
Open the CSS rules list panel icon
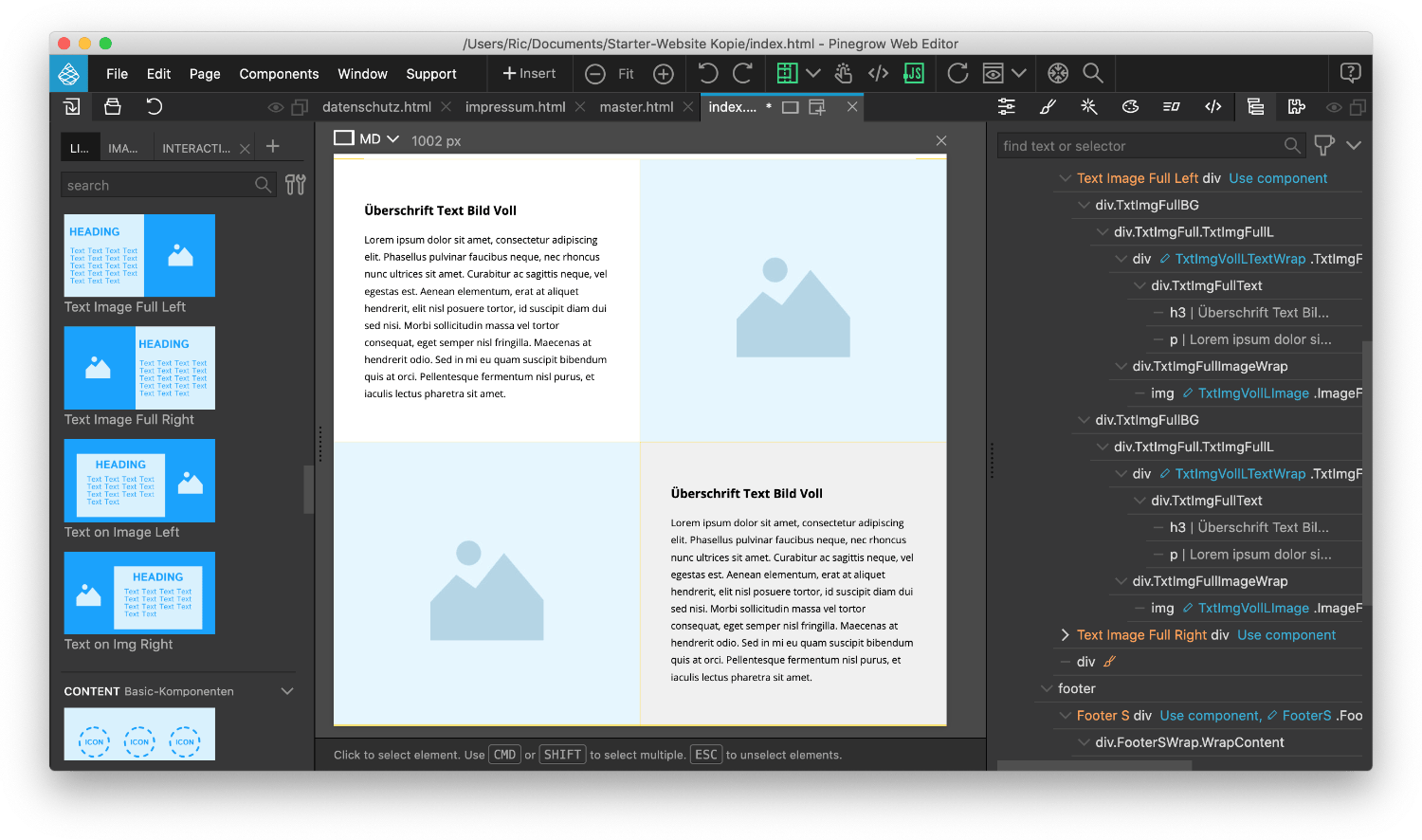pyautogui.click(x=1172, y=107)
